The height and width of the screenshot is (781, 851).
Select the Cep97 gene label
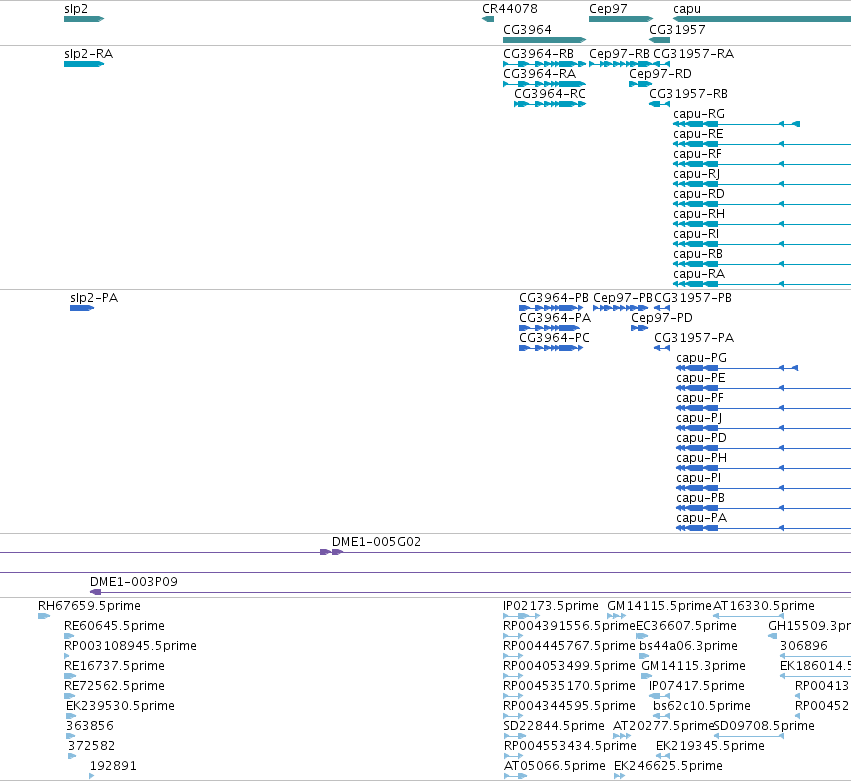point(608,9)
